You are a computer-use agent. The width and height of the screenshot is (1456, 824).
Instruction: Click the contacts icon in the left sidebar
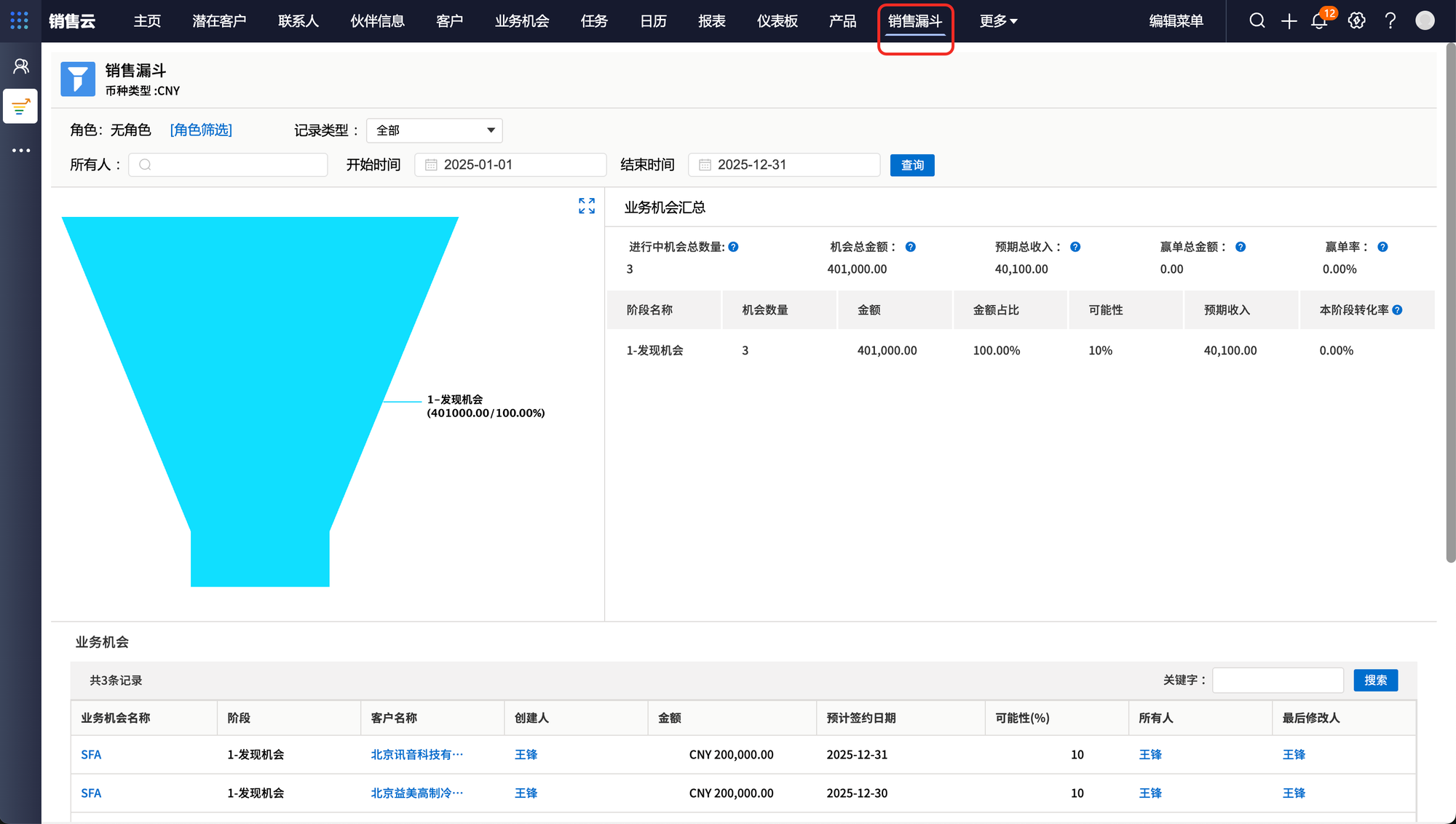(20, 66)
